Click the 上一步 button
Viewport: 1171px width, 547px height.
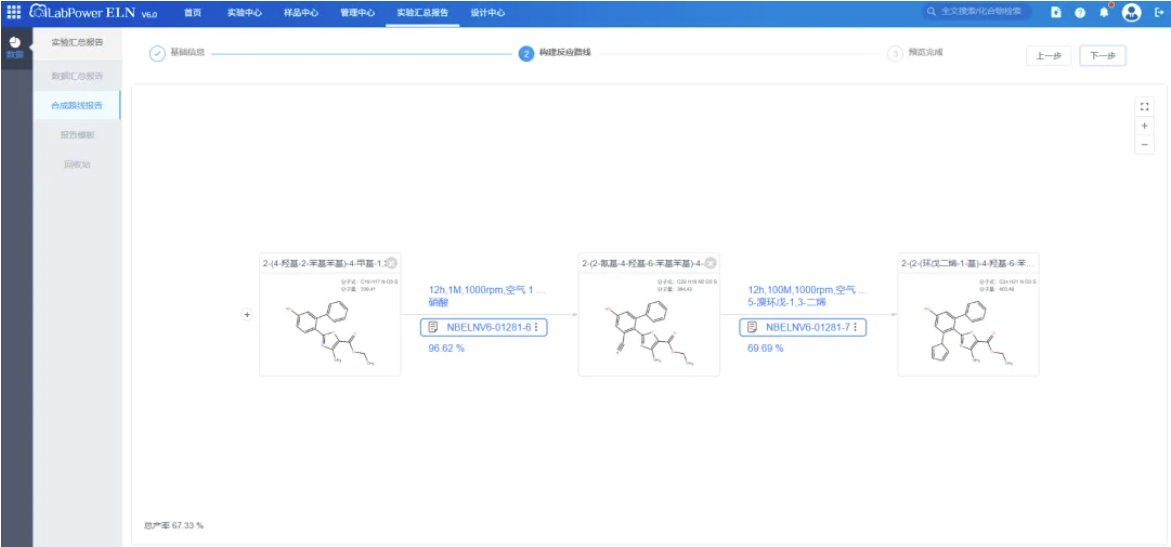tap(1049, 56)
